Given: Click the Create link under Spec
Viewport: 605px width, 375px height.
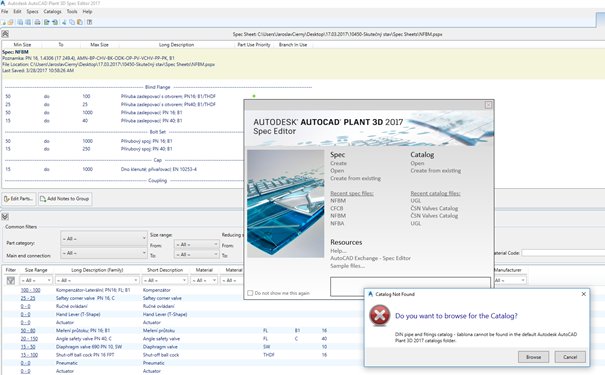Looking at the screenshot, I should (x=338, y=163).
